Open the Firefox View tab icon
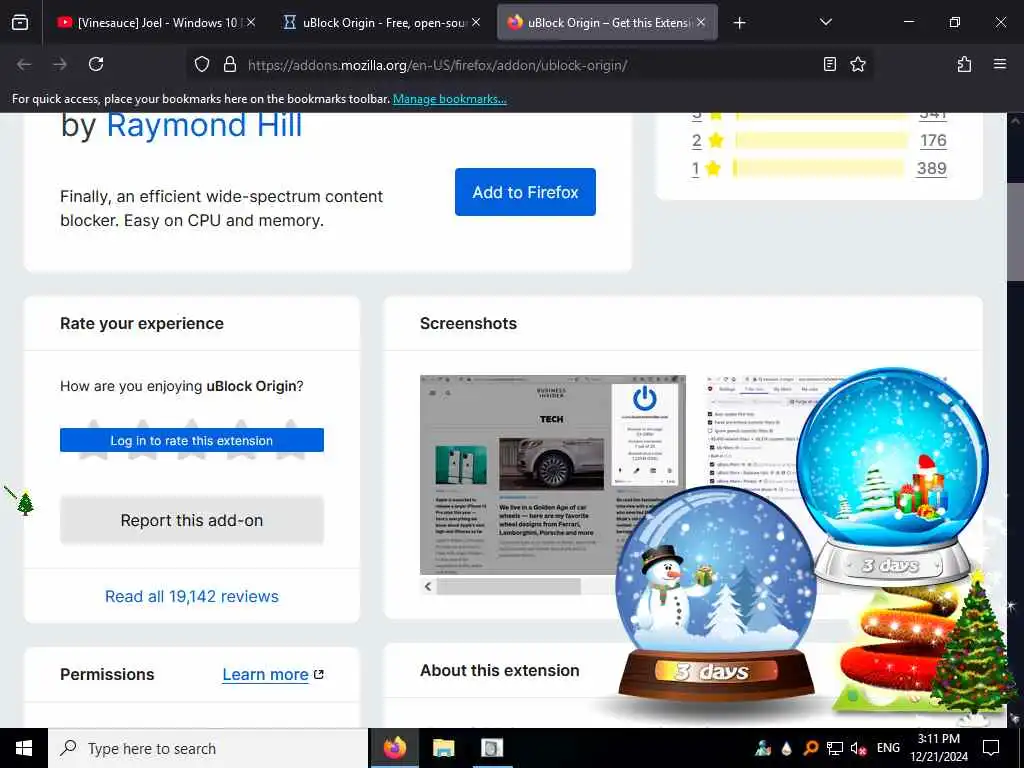This screenshot has height=768, width=1024. pos(20,23)
